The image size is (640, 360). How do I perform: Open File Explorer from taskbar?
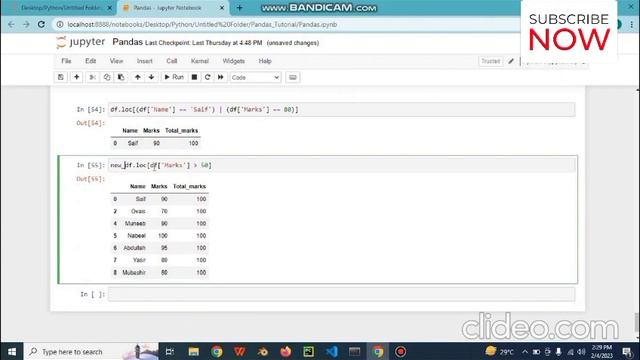[x=193, y=351]
